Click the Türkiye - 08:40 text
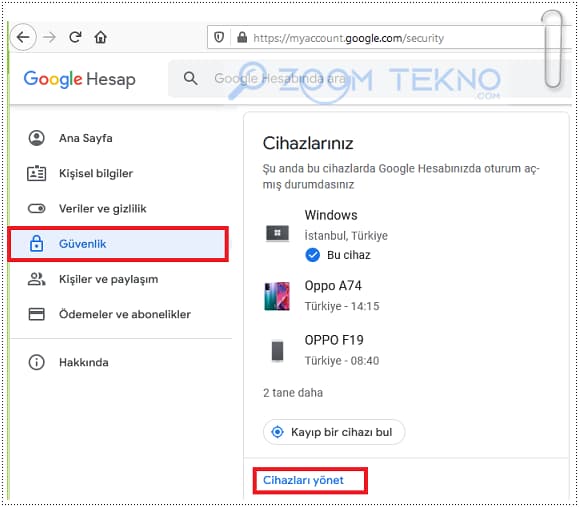The width and height of the screenshot is (579, 507). pos(342,360)
